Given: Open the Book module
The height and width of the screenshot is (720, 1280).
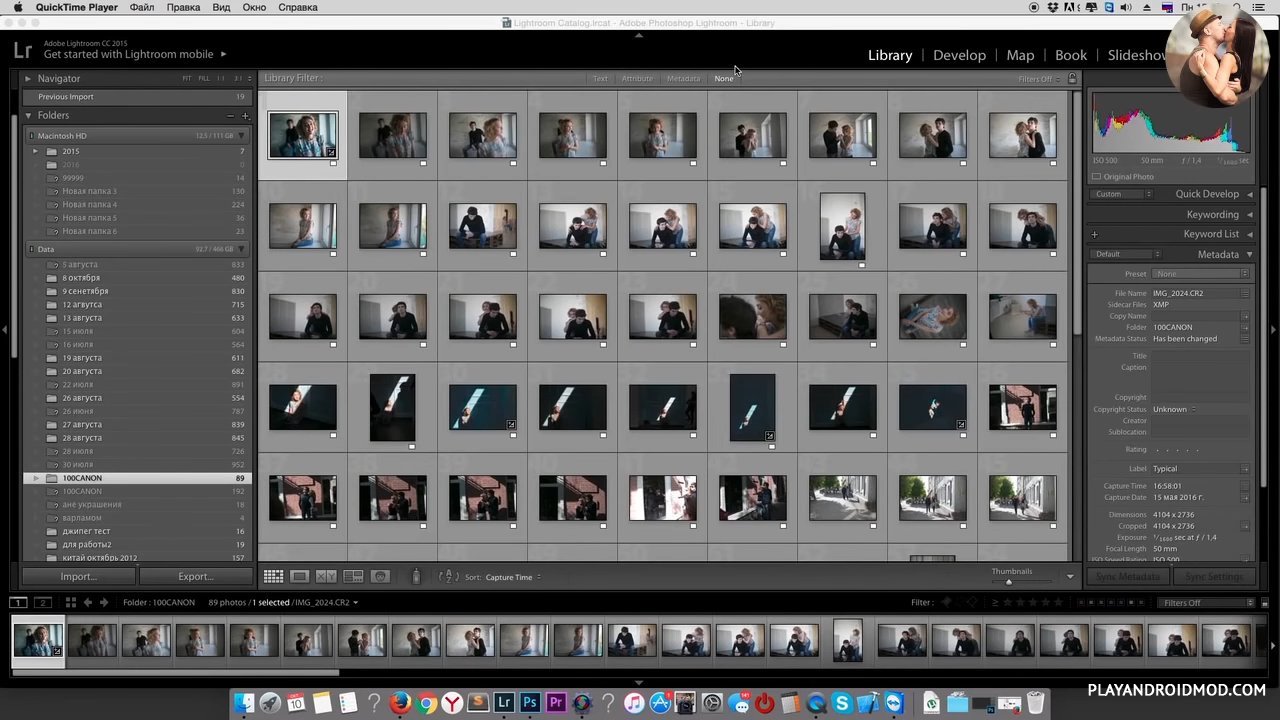Looking at the screenshot, I should point(1071,55).
